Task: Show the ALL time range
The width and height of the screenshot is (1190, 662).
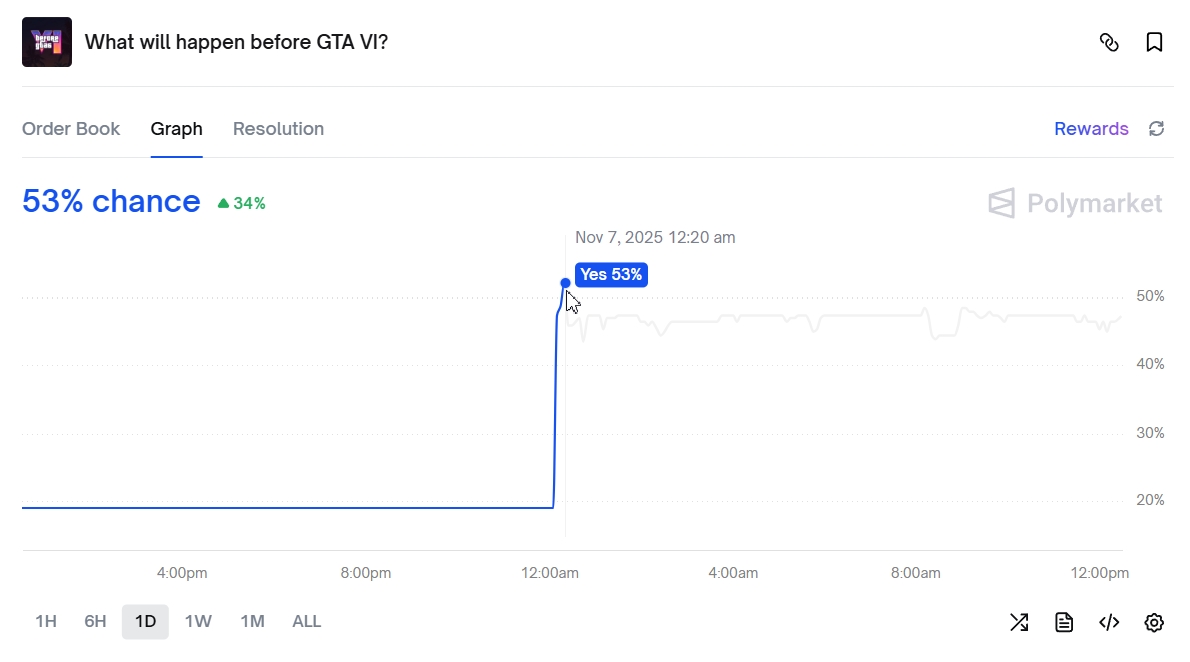Action: tap(306, 621)
